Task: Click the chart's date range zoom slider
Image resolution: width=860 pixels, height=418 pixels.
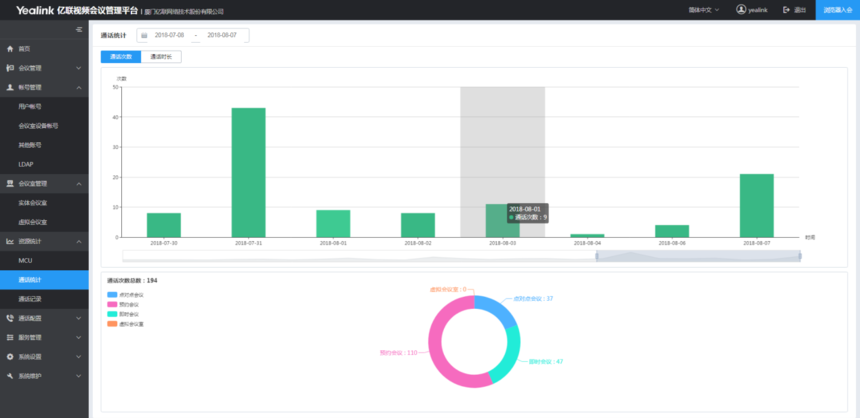Action: pos(698,256)
